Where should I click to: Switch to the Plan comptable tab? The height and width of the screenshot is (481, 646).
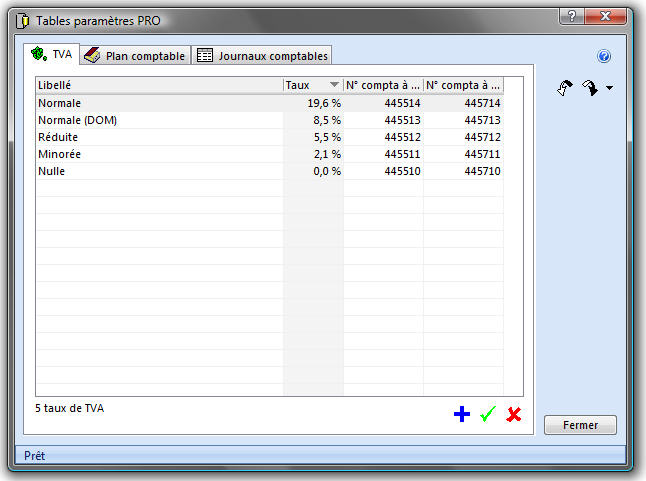click(135, 56)
